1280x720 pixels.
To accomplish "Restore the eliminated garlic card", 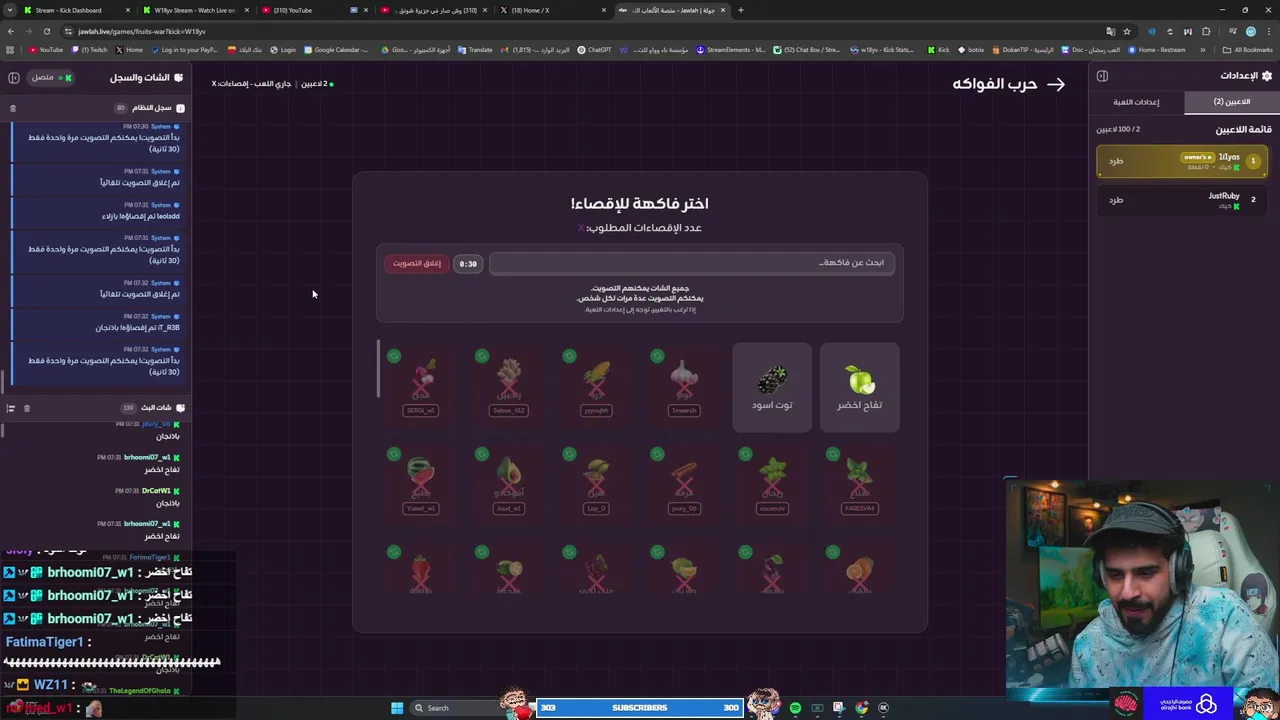I will coord(657,356).
